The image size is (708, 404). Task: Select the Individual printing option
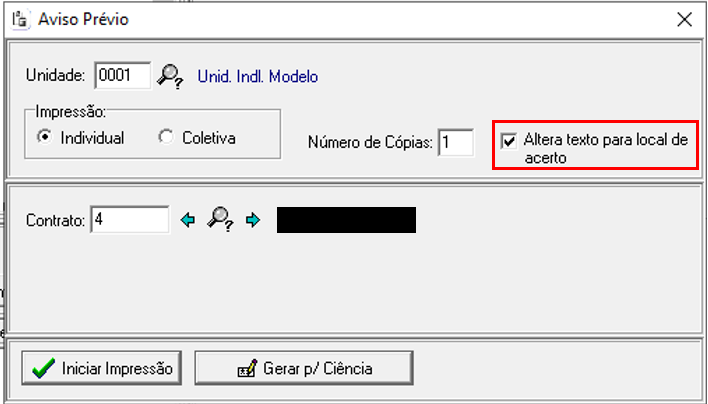coord(44,137)
